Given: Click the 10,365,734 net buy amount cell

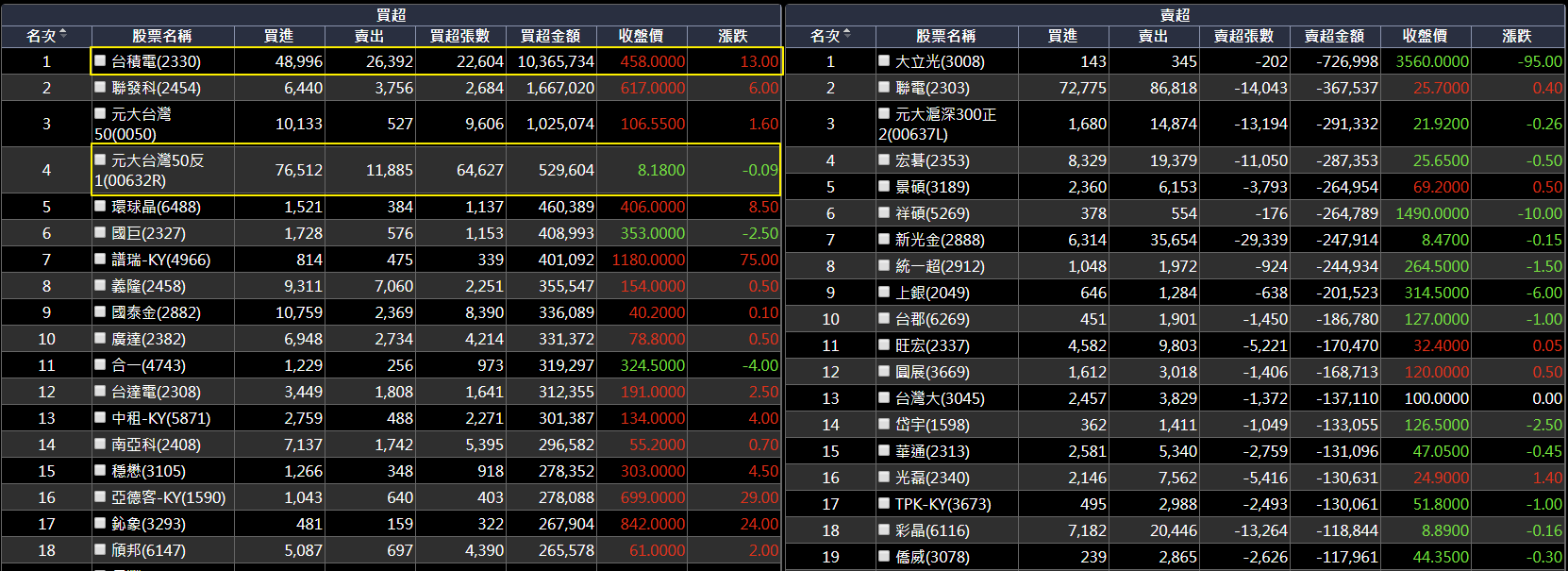Looking at the screenshot, I should click(551, 61).
